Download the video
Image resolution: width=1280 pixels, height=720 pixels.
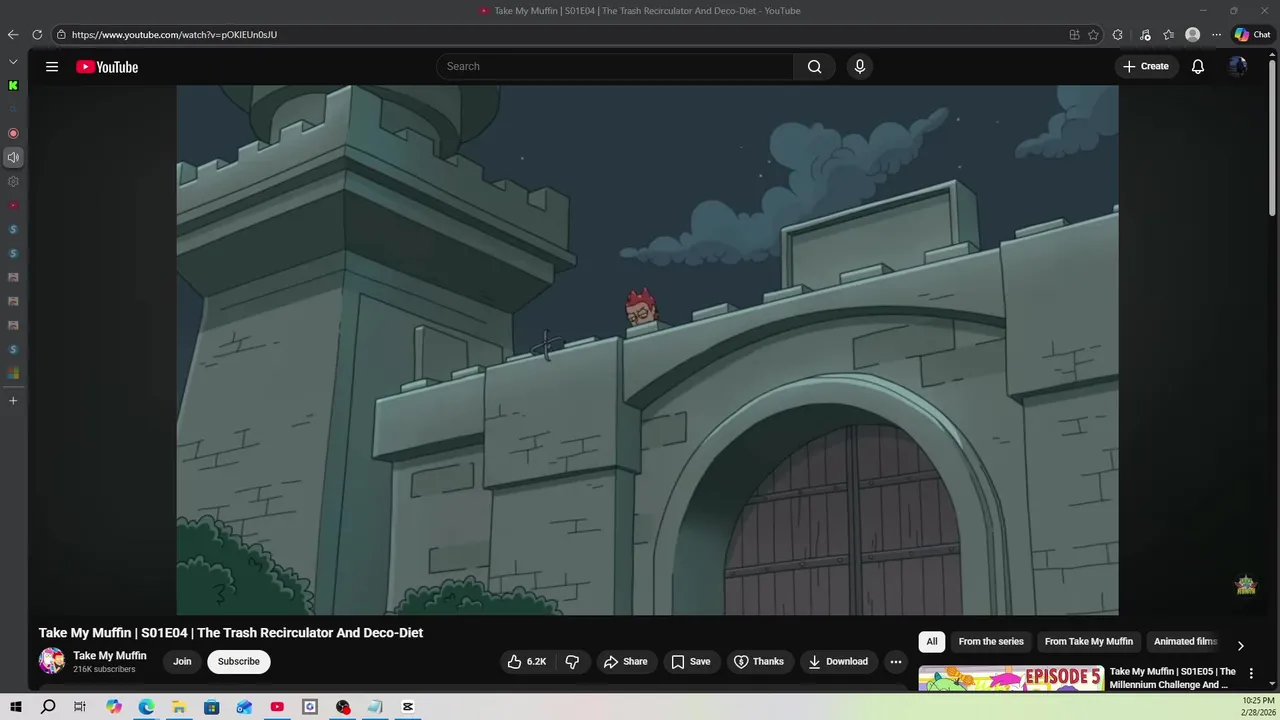(x=838, y=661)
